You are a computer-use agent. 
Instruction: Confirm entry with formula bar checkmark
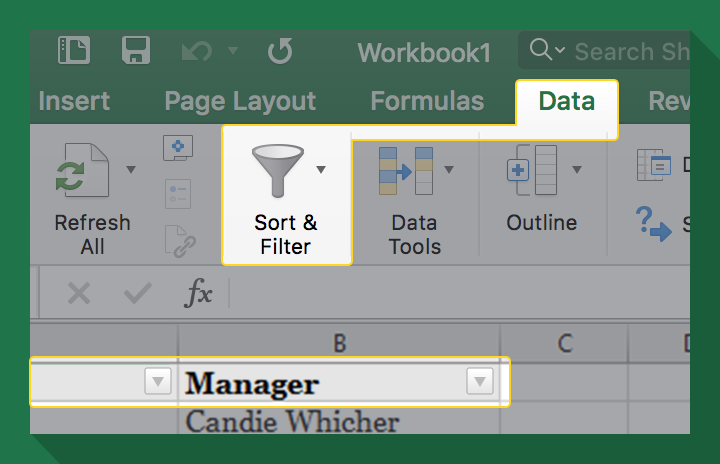tap(137, 293)
